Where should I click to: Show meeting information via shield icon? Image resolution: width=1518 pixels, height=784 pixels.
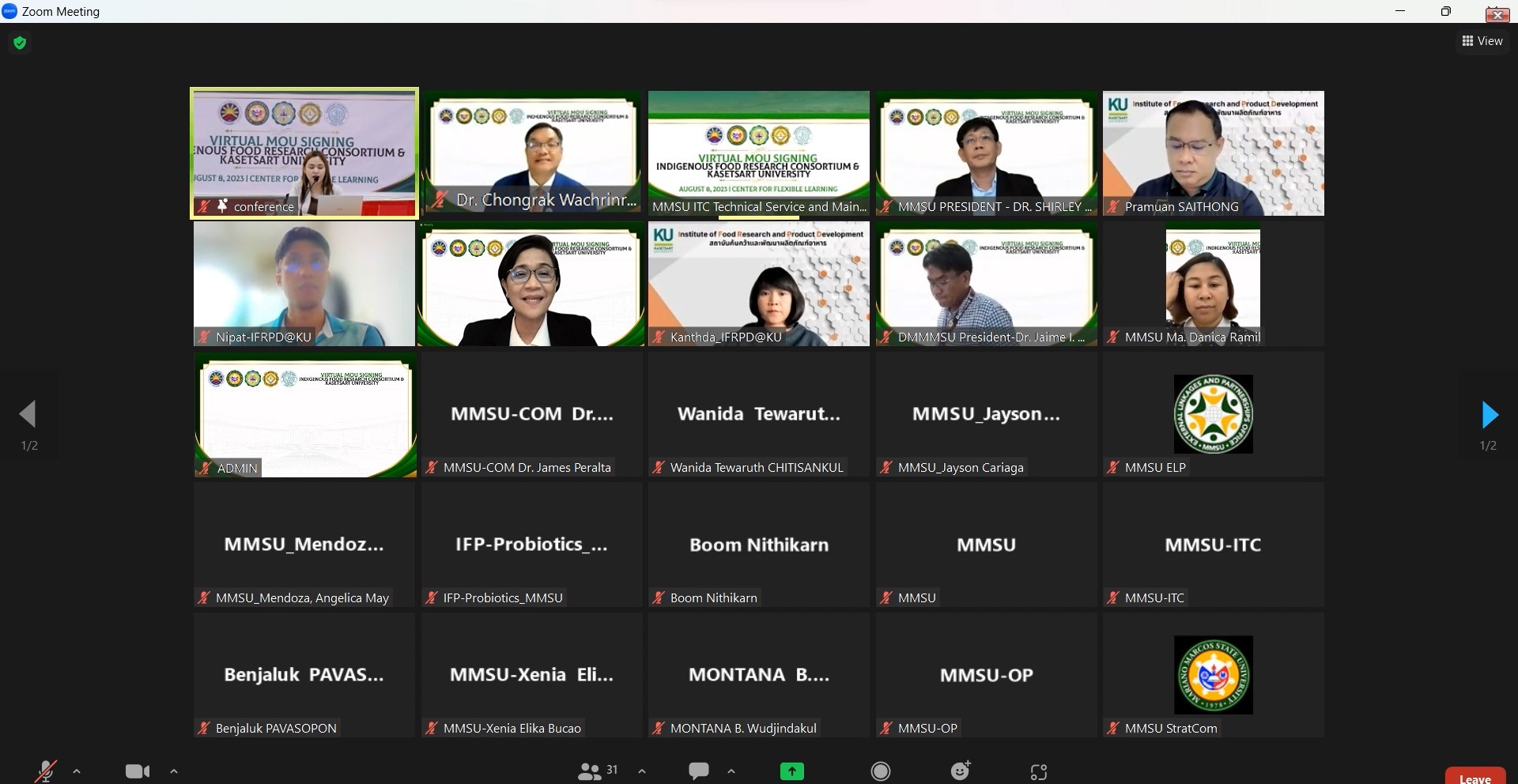20,43
